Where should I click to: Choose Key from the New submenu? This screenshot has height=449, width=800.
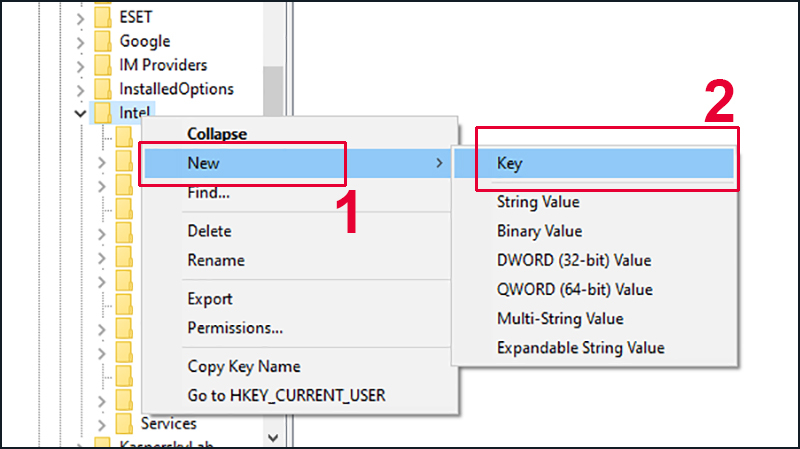tap(510, 163)
